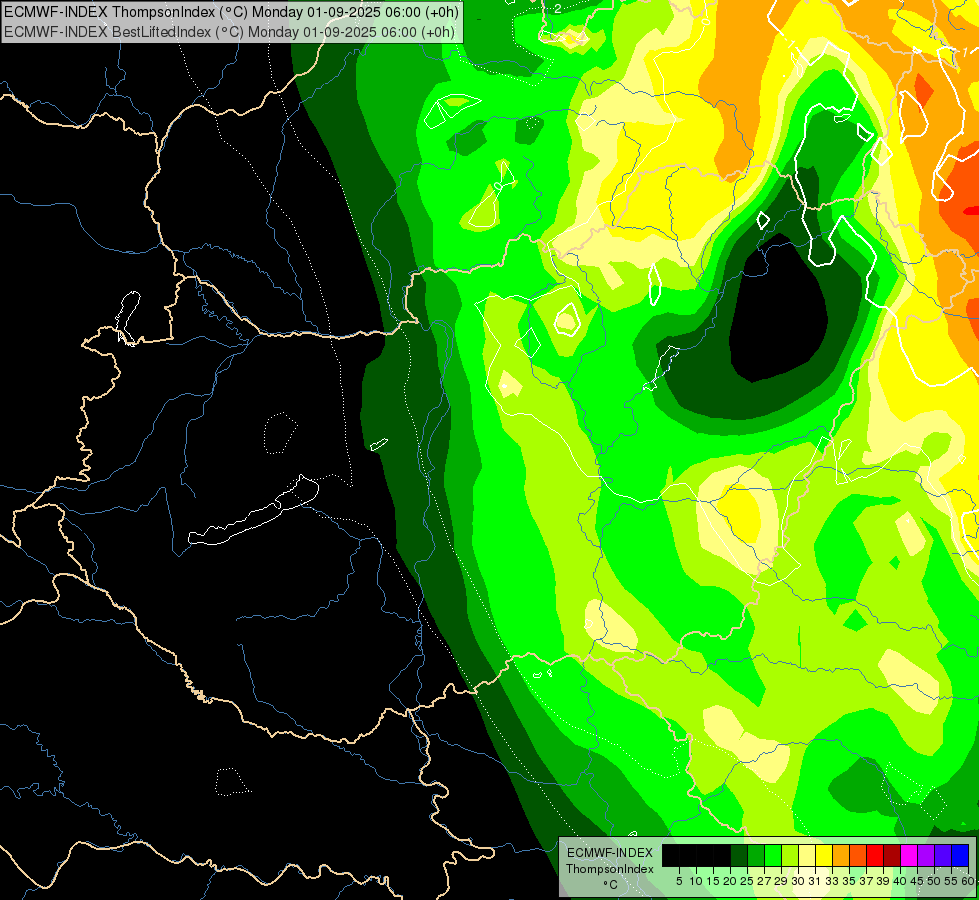Click the orange 33–35 legend swatch

pyautogui.click(x=841, y=855)
